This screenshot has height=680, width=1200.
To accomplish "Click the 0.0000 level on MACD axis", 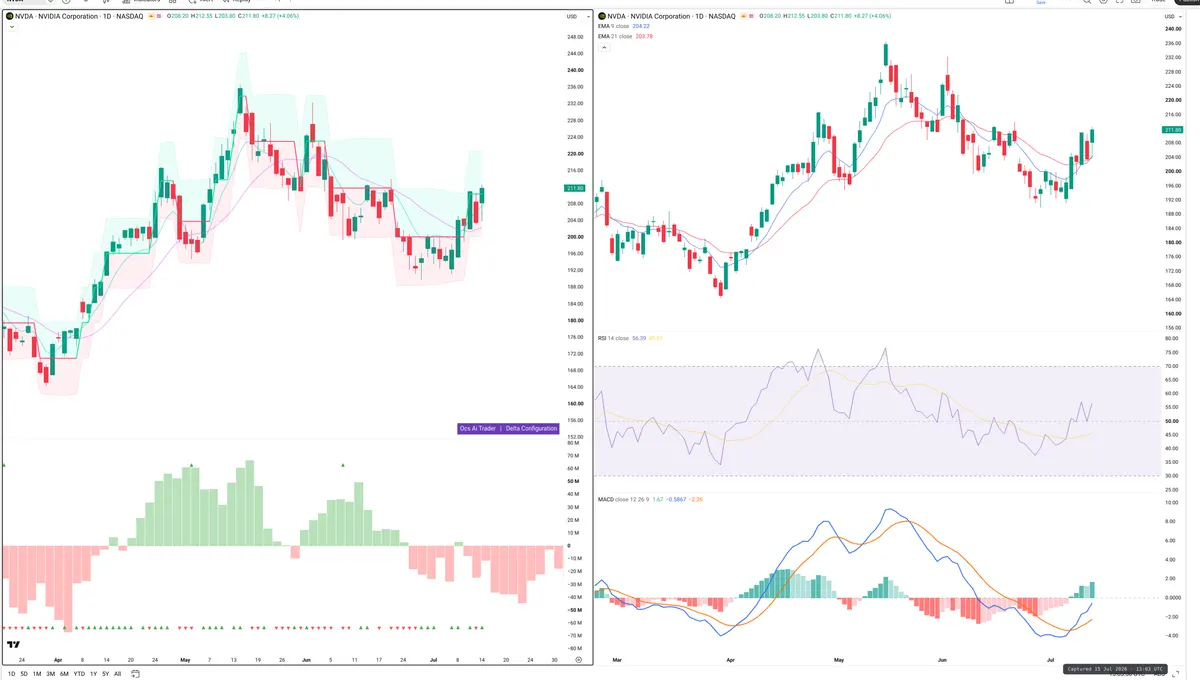I will coord(1172,597).
